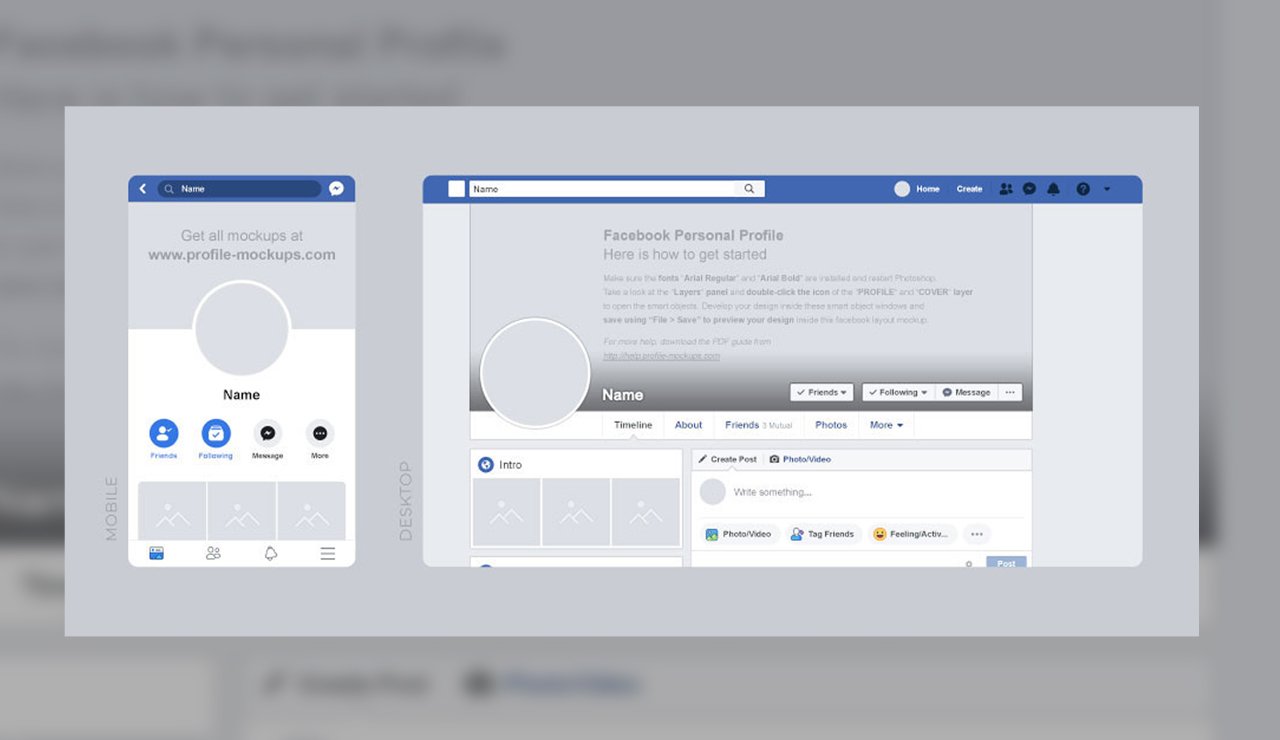This screenshot has width=1280, height=740.
Task: Open Messenger icon in mobile header
Action: pos(337,189)
